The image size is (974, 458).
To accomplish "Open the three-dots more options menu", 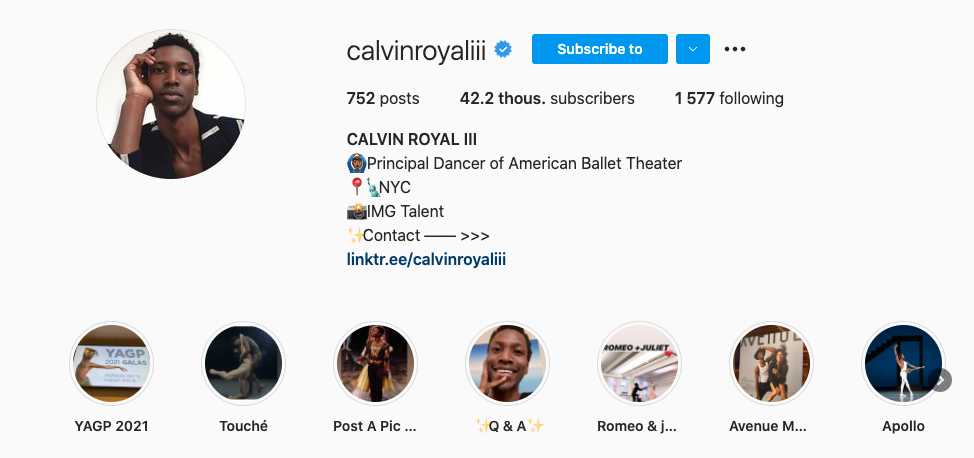I will 735,49.
